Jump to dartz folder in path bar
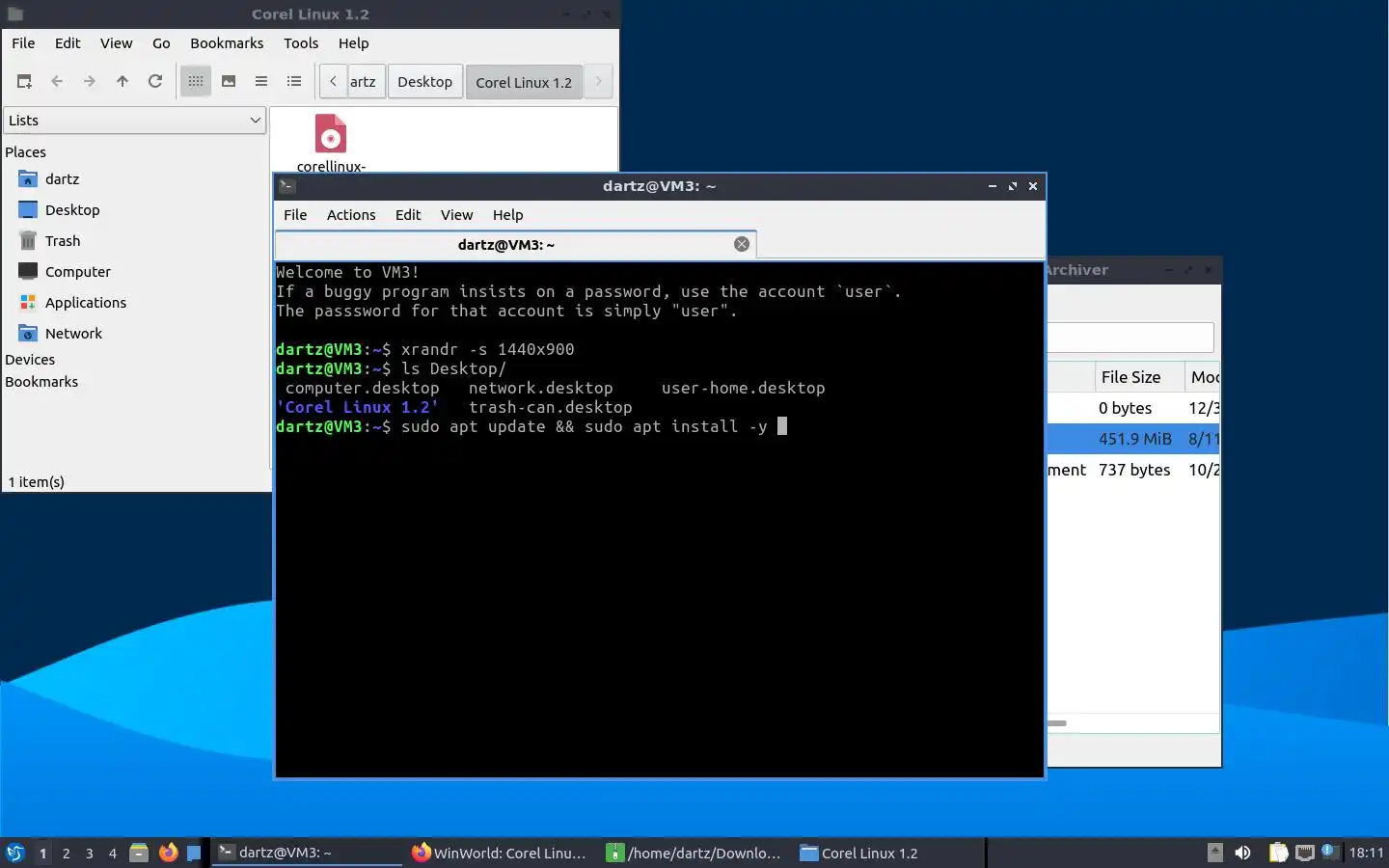The image size is (1389, 868). (x=366, y=82)
